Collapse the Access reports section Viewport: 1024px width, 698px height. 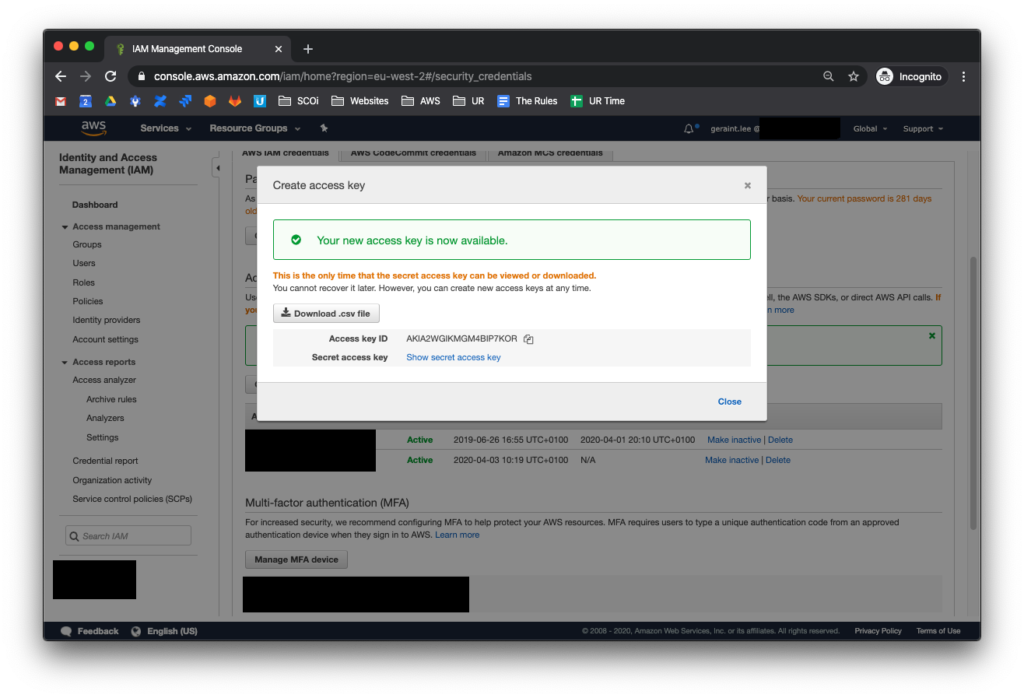pyautogui.click(x=65, y=362)
